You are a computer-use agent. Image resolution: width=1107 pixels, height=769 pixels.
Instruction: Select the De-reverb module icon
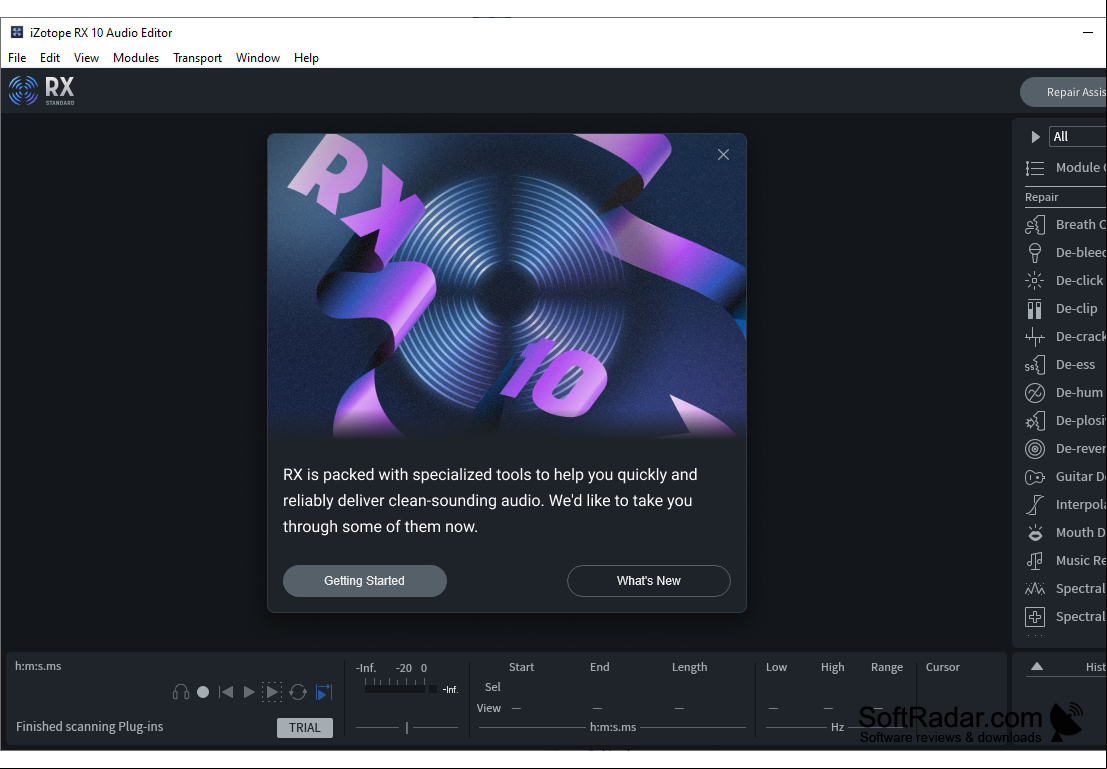tap(1035, 448)
